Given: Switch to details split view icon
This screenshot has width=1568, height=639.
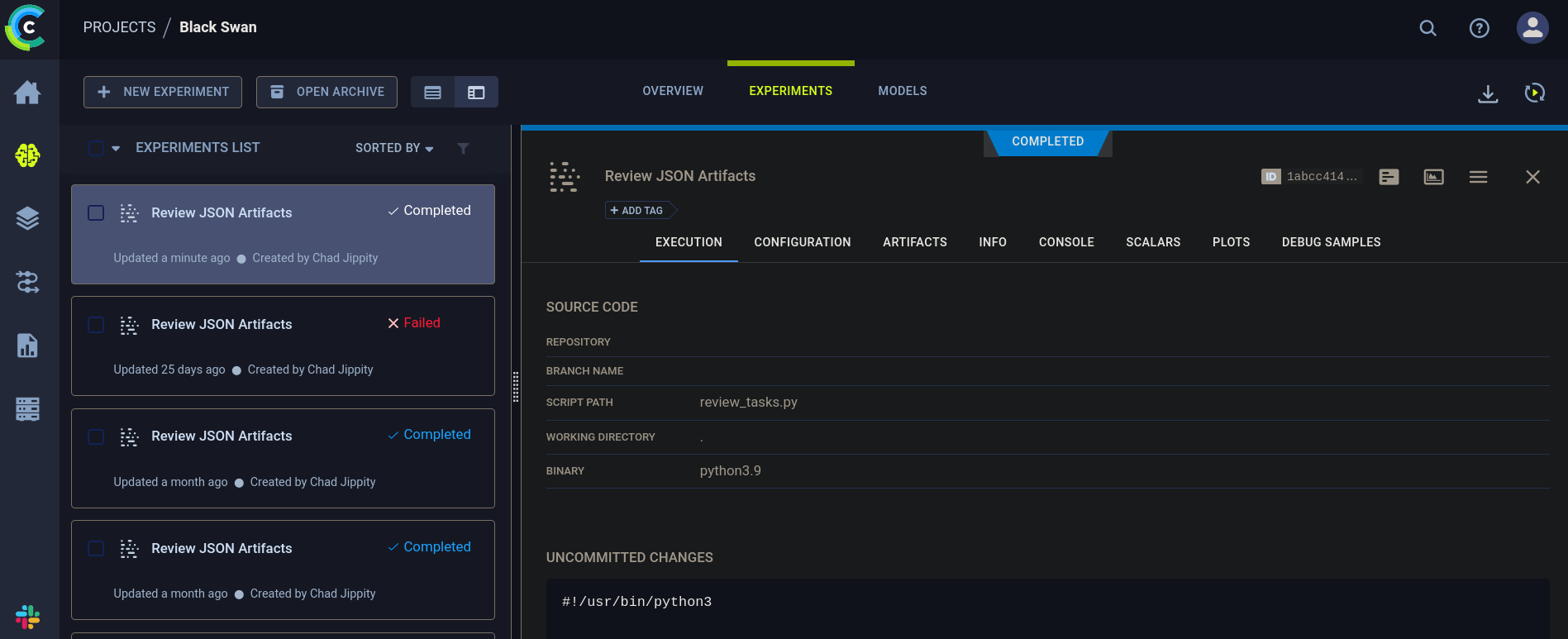Looking at the screenshot, I should [x=476, y=92].
